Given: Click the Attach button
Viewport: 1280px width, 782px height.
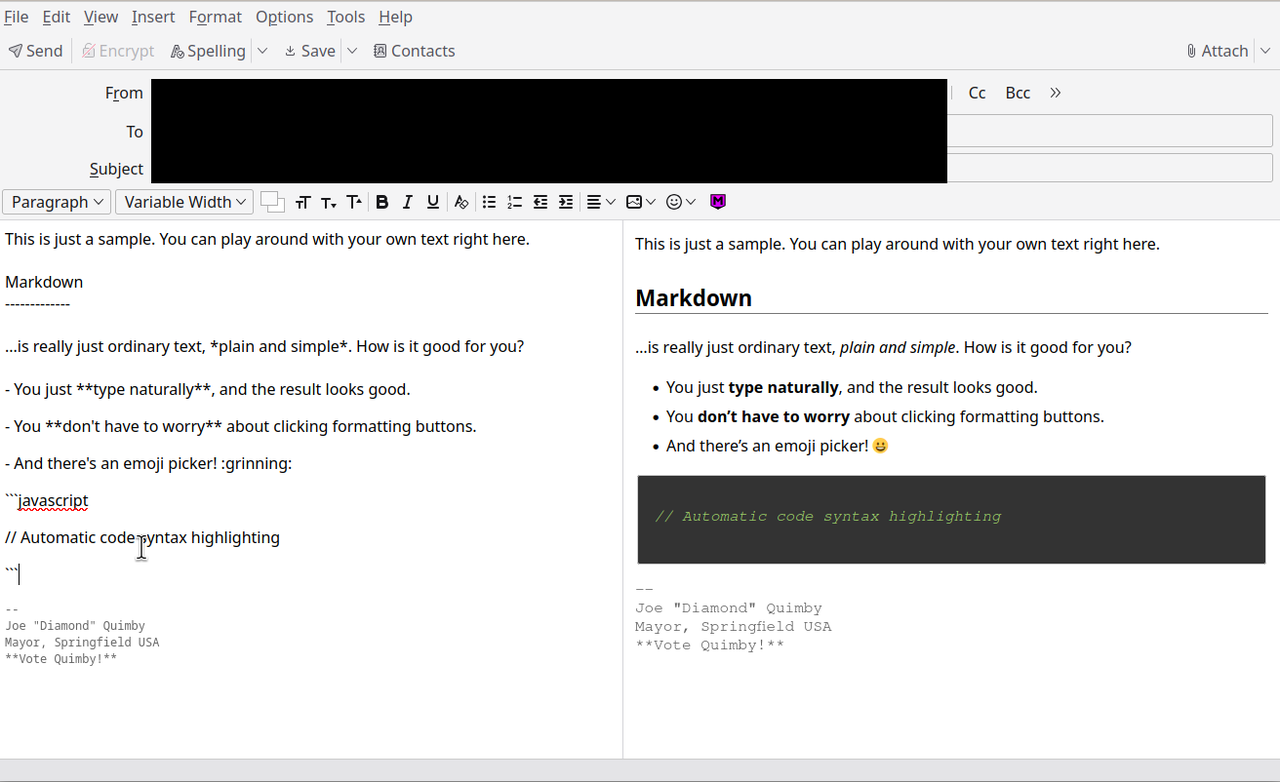Looking at the screenshot, I should pos(1217,51).
